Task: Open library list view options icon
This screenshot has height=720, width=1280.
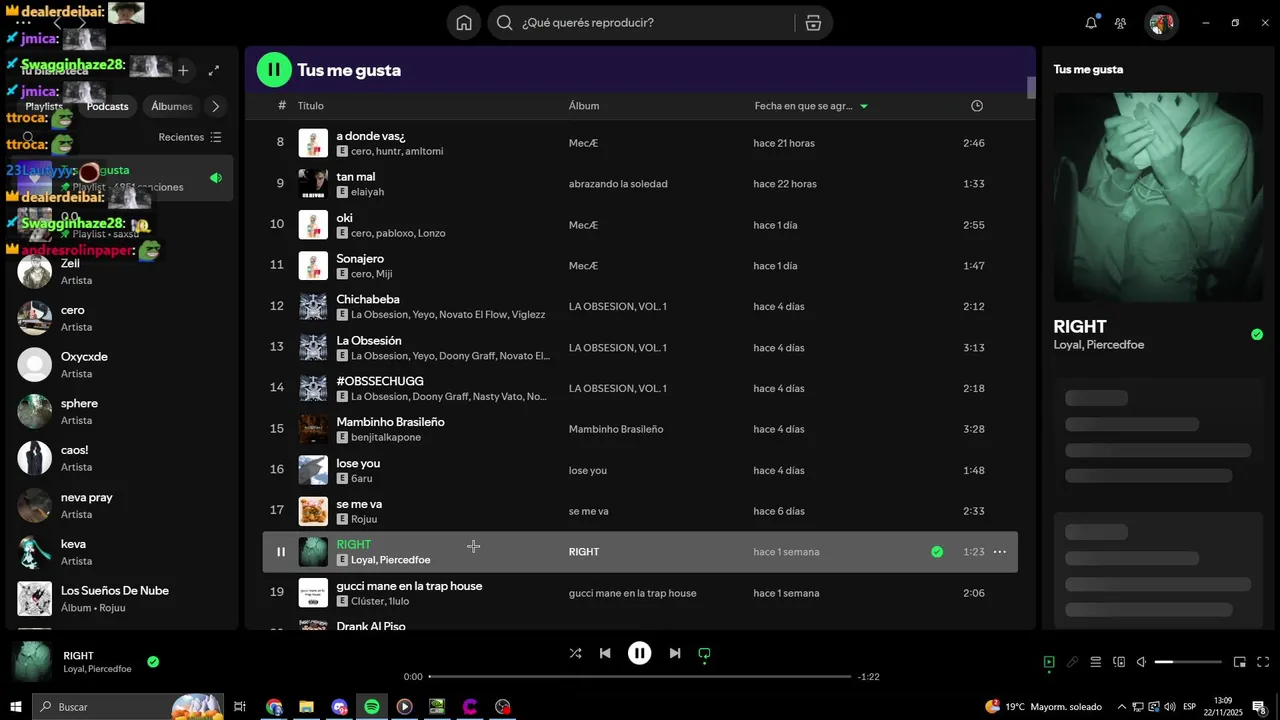Action: [x=216, y=137]
